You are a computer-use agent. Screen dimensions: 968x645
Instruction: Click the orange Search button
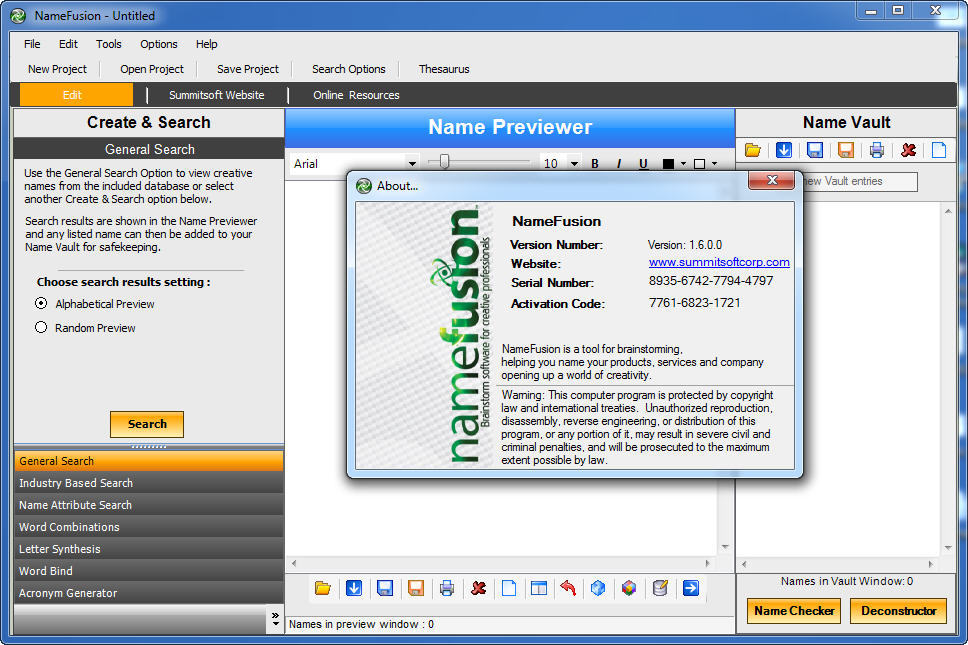tap(147, 424)
